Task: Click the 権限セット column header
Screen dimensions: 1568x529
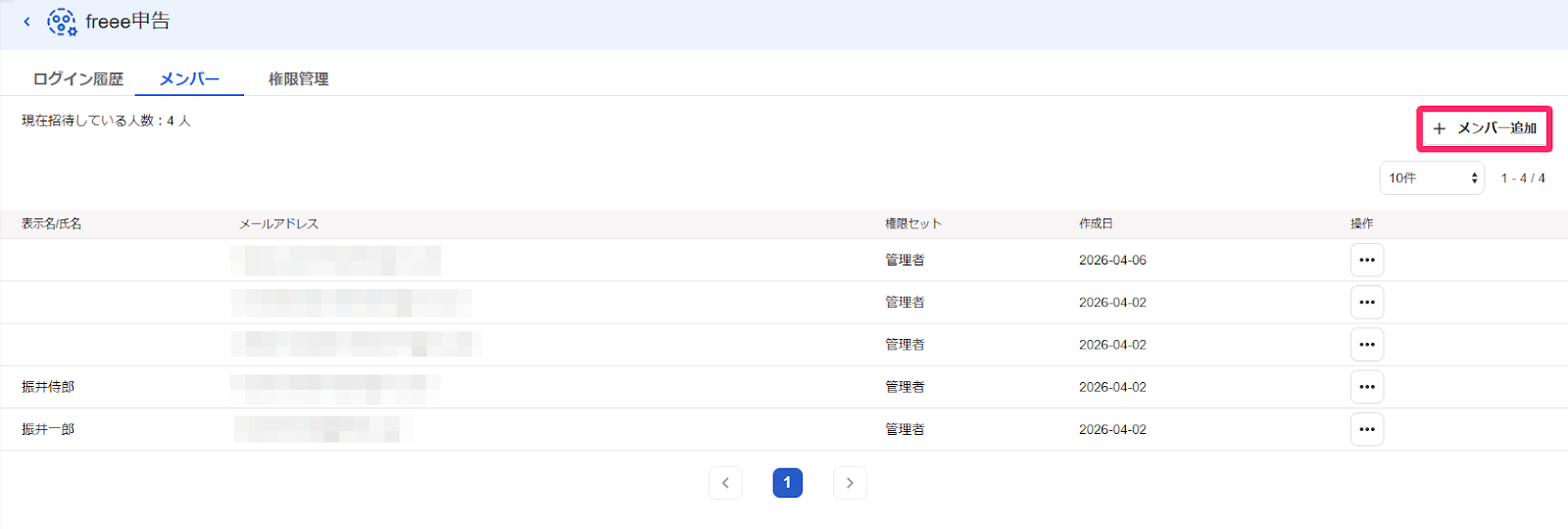Action: click(x=913, y=224)
